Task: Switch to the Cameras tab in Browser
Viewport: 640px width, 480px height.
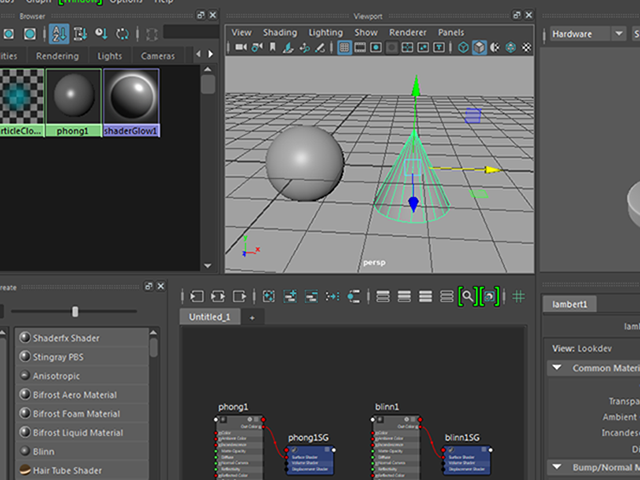Action: tap(158, 56)
